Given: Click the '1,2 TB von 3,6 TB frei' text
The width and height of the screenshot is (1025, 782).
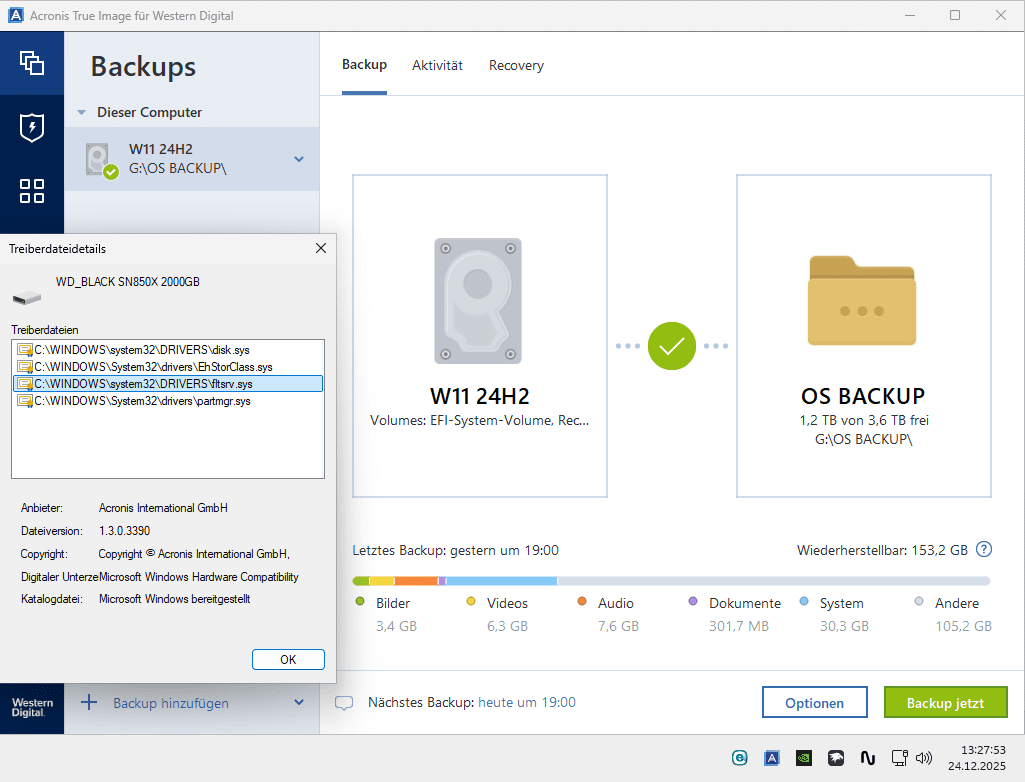Looking at the screenshot, I should pyautogui.click(x=864, y=420).
